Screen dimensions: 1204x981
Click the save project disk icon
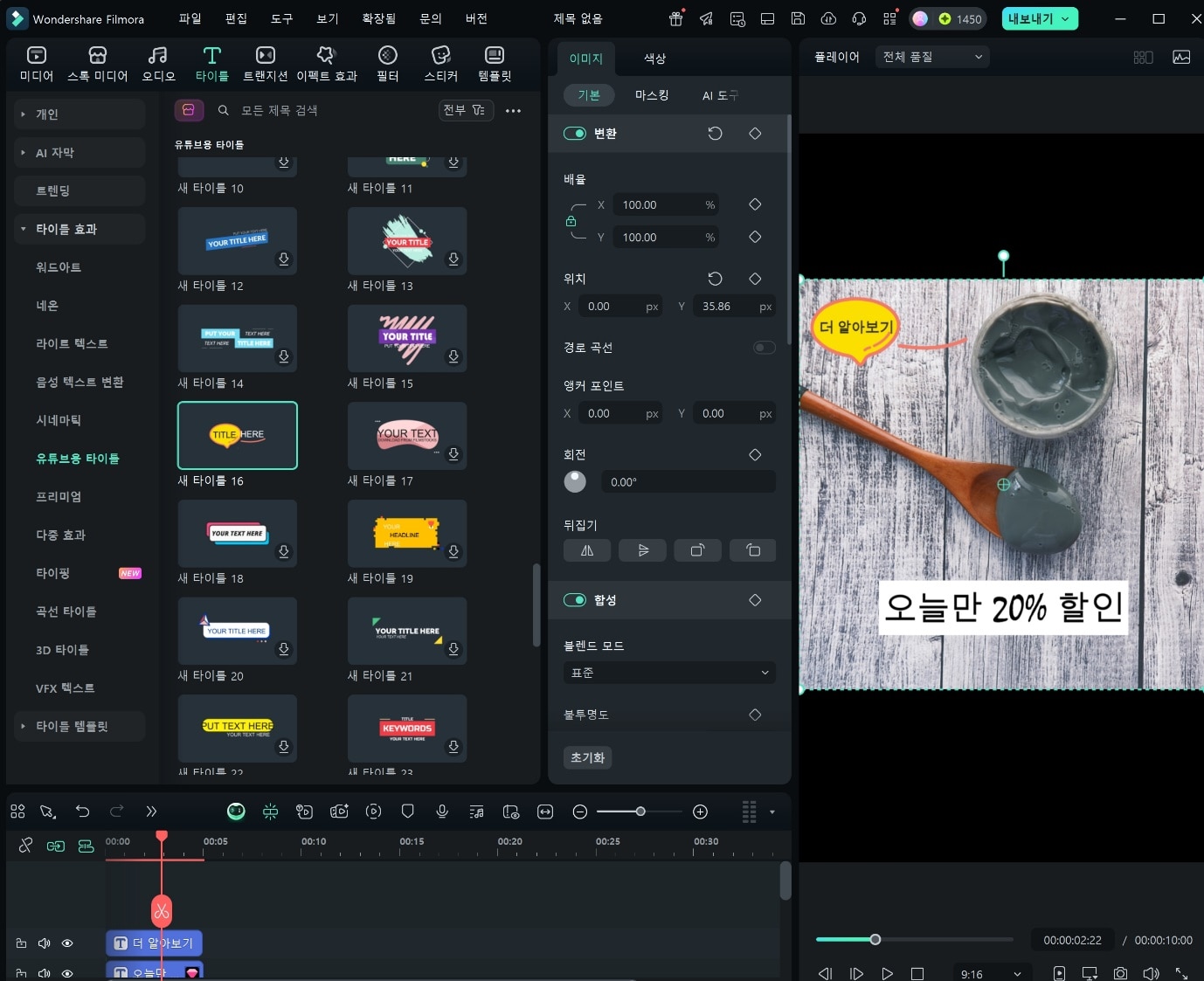click(x=798, y=18)
